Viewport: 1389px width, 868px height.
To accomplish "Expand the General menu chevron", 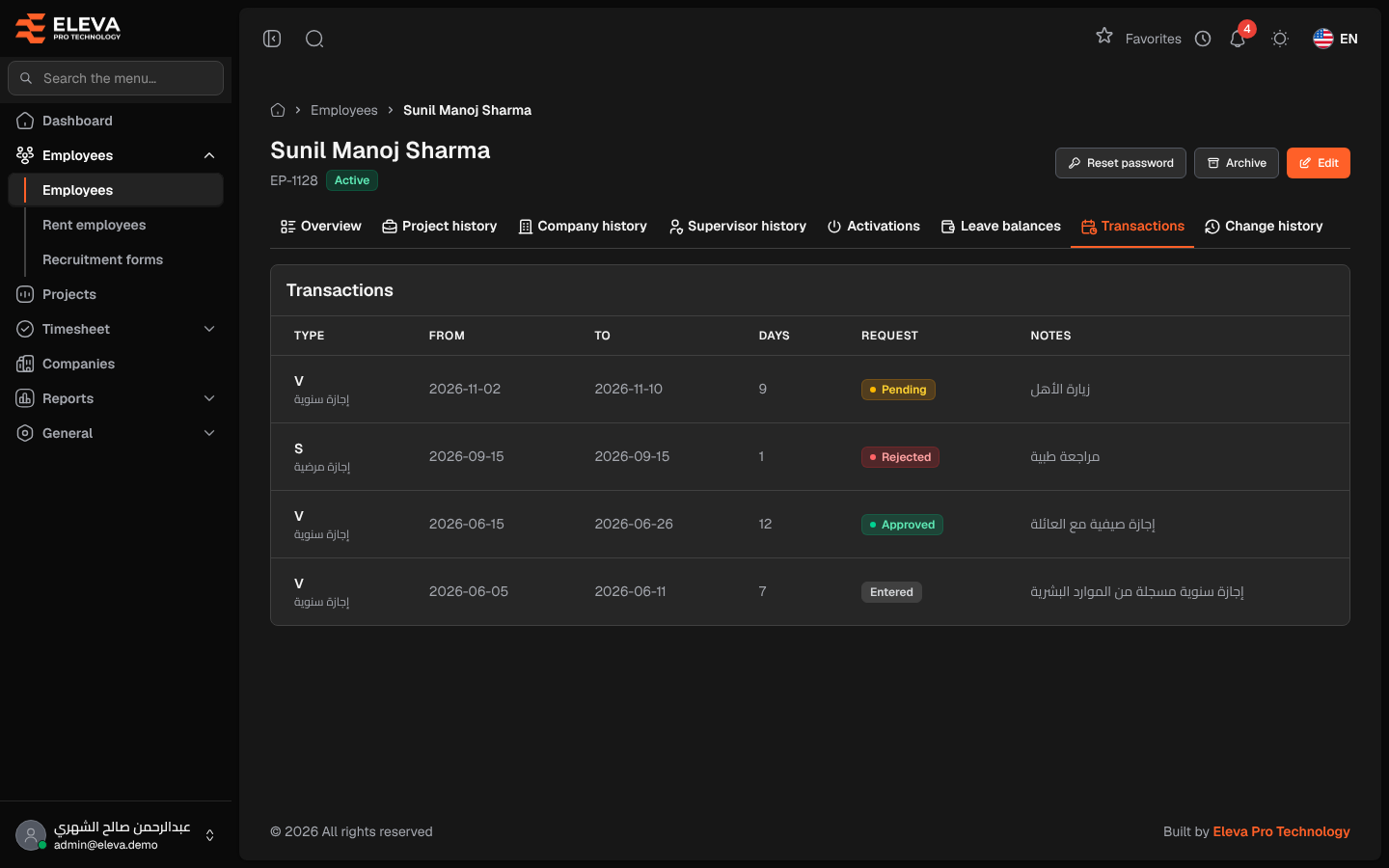I will click(x=209, y=433).
